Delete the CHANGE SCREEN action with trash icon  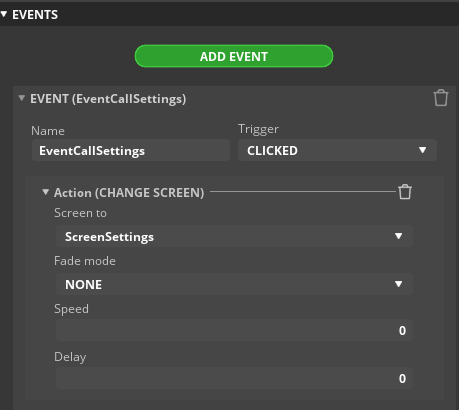405,192
